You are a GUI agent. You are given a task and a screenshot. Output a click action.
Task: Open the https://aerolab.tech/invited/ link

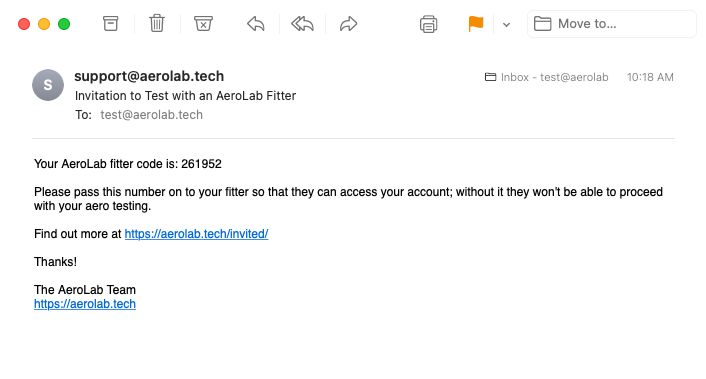tap(196, 234)
